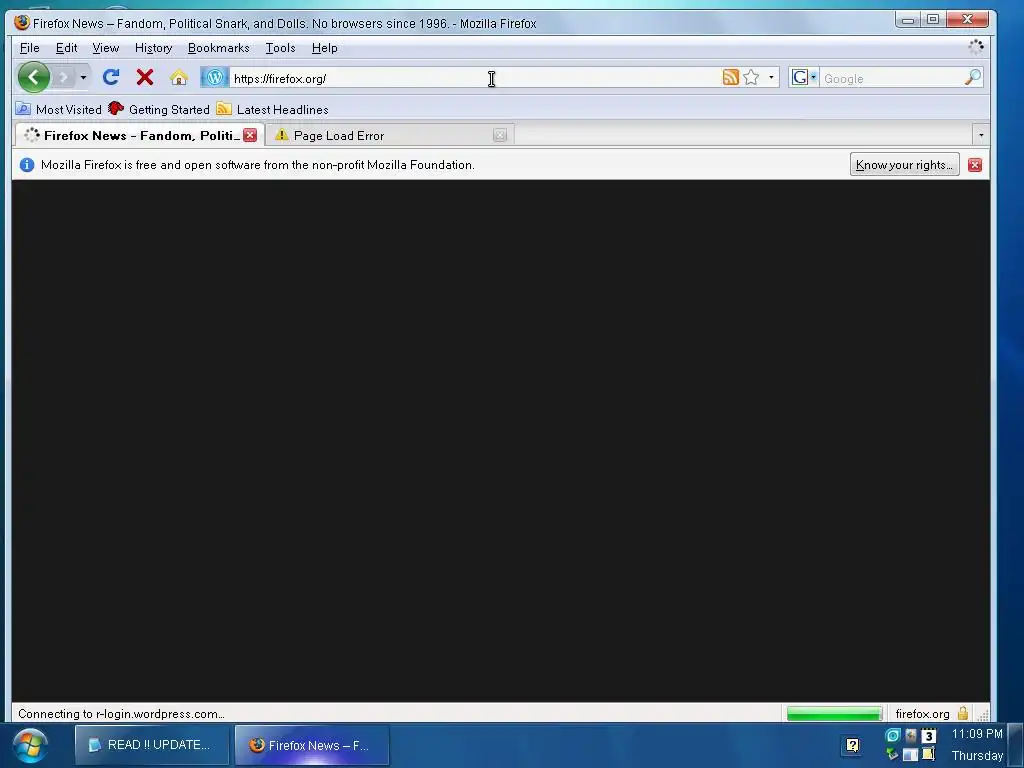Click the yellow sticky note tray icon
The height and width of the screenshot is (768, 1024).
click(929, 754)
